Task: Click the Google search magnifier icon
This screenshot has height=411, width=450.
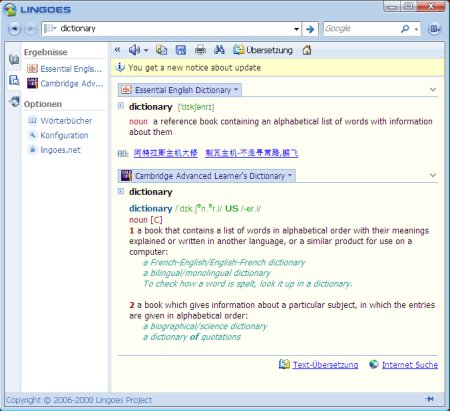Action: pyautogui.click(x=405, y=29)
